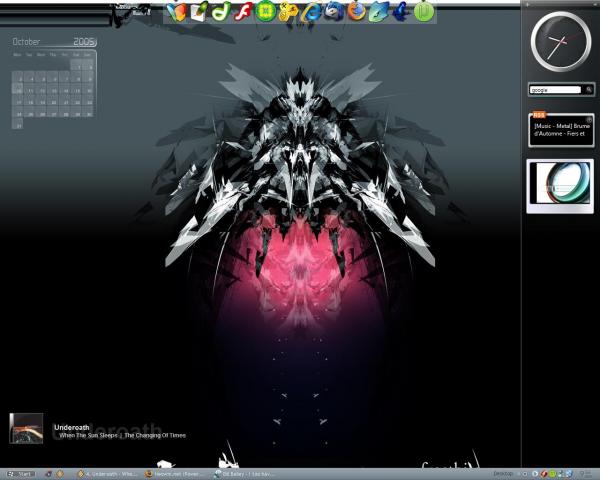Open Thunderbird mail from the dock

tap(333, 12)
